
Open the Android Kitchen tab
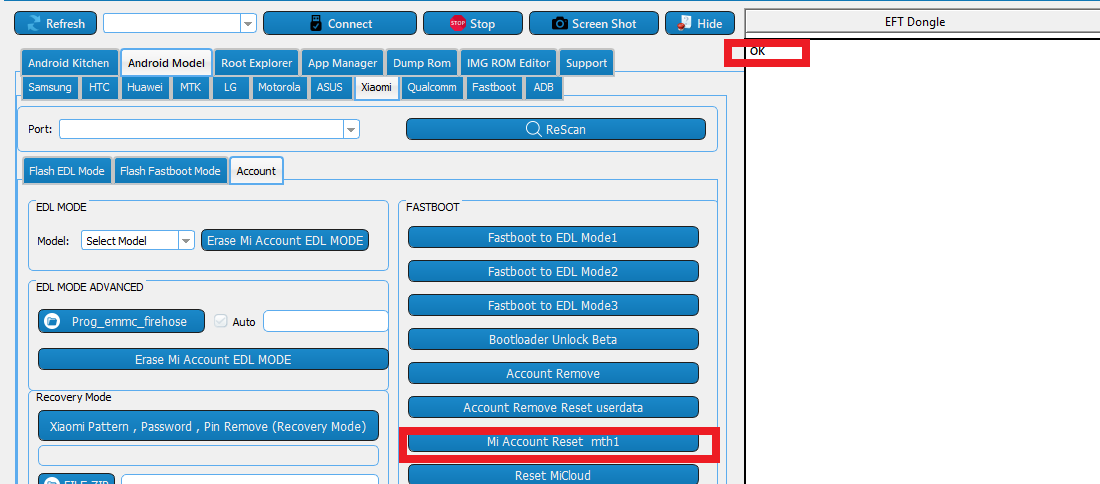[69, 63]
